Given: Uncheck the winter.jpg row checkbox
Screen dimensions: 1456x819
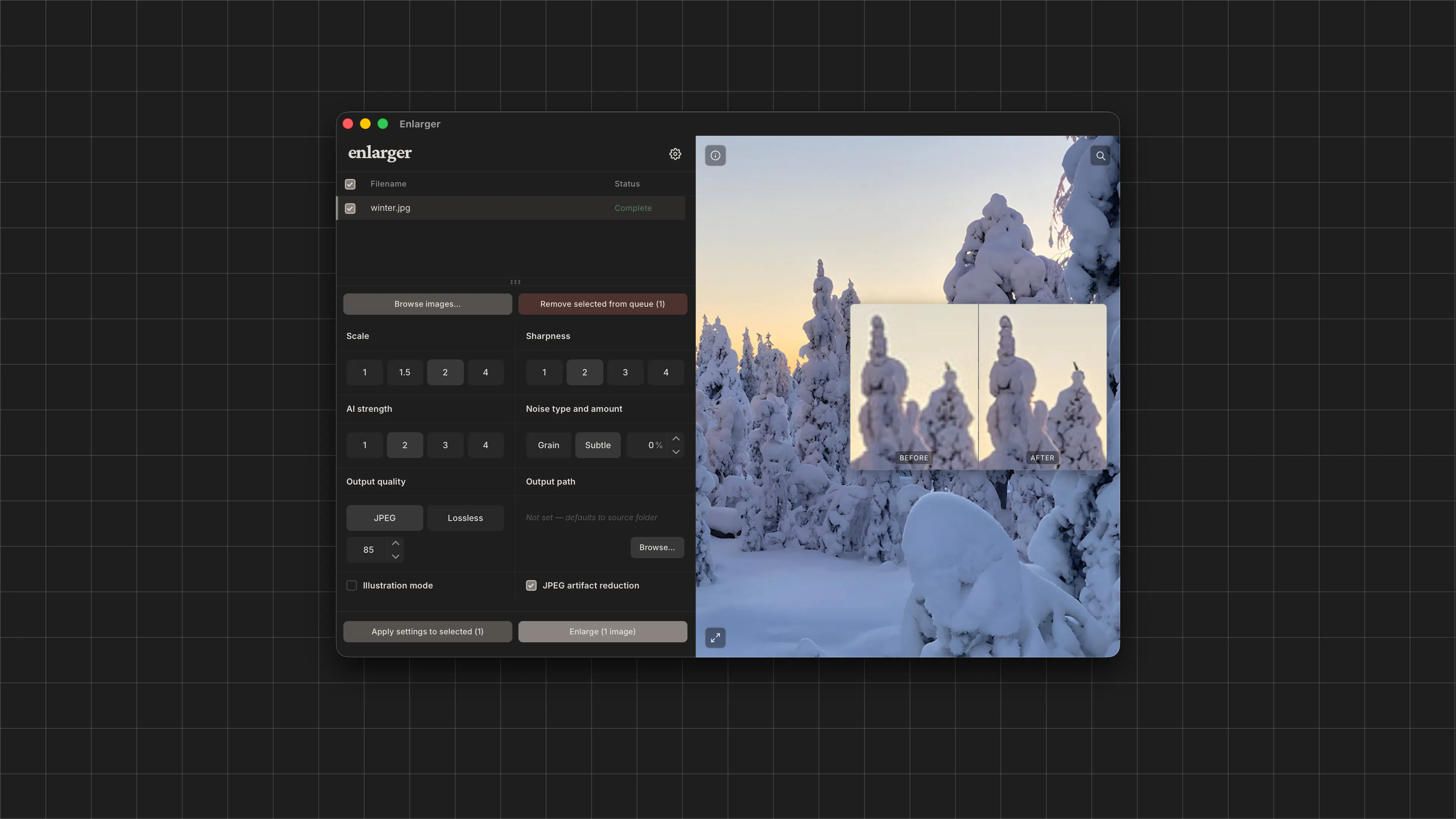Looking at the screenshot, I should point(351,208).
